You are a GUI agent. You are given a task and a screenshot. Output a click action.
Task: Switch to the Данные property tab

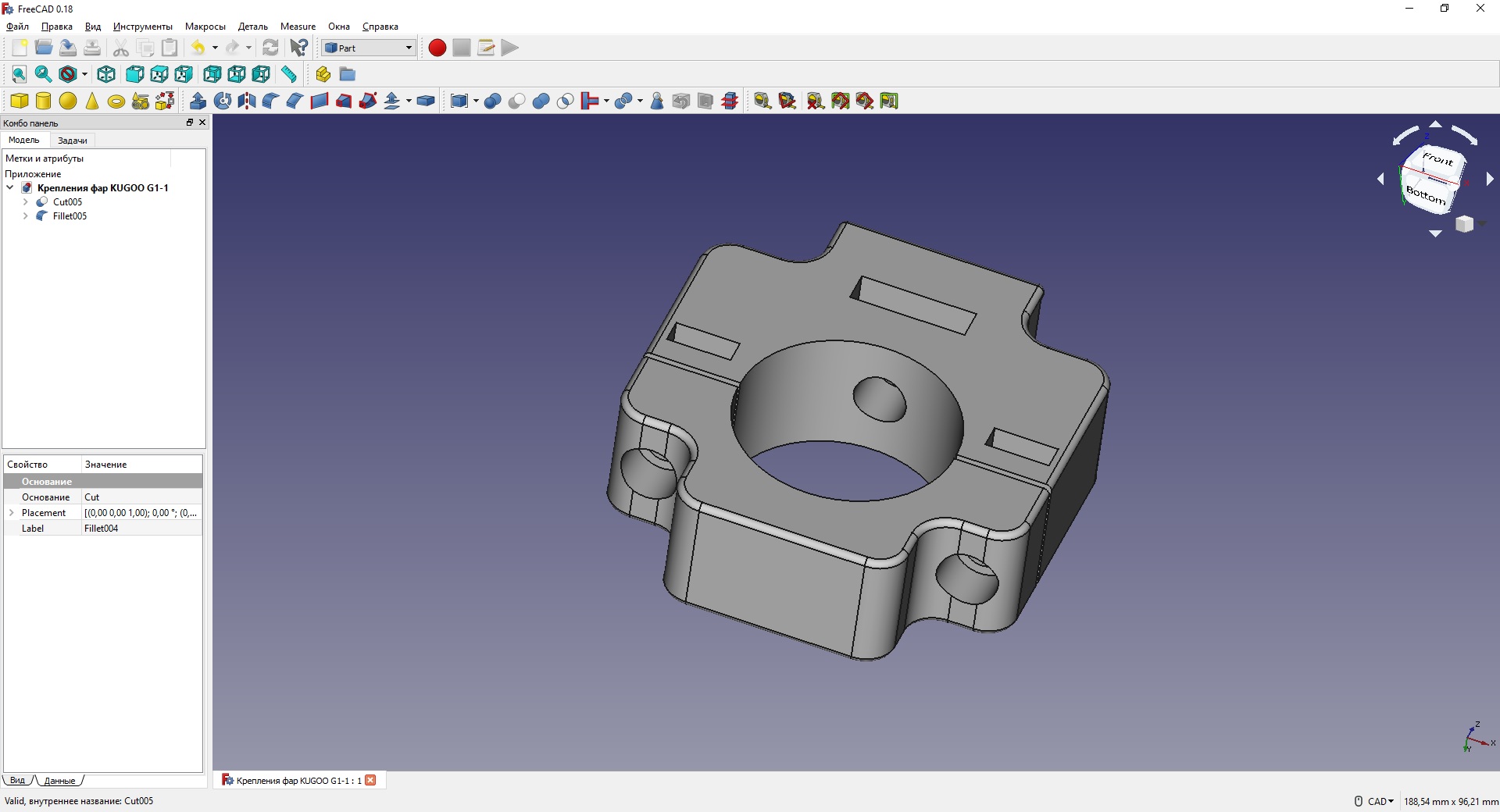pyautogui.click(x=60, y=781)
